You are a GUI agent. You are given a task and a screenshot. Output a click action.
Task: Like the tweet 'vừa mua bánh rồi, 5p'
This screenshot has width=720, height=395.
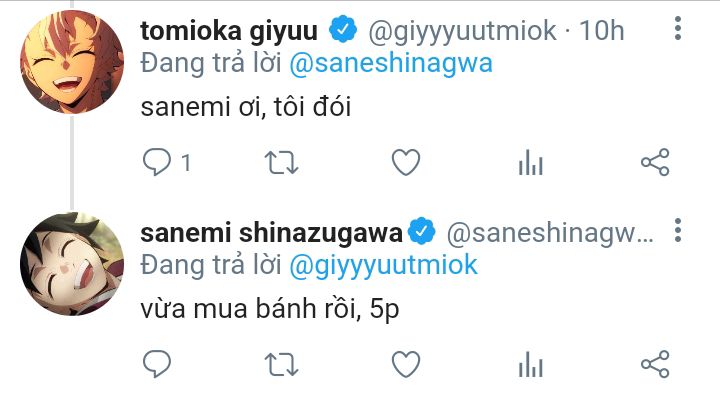(406, 365)
